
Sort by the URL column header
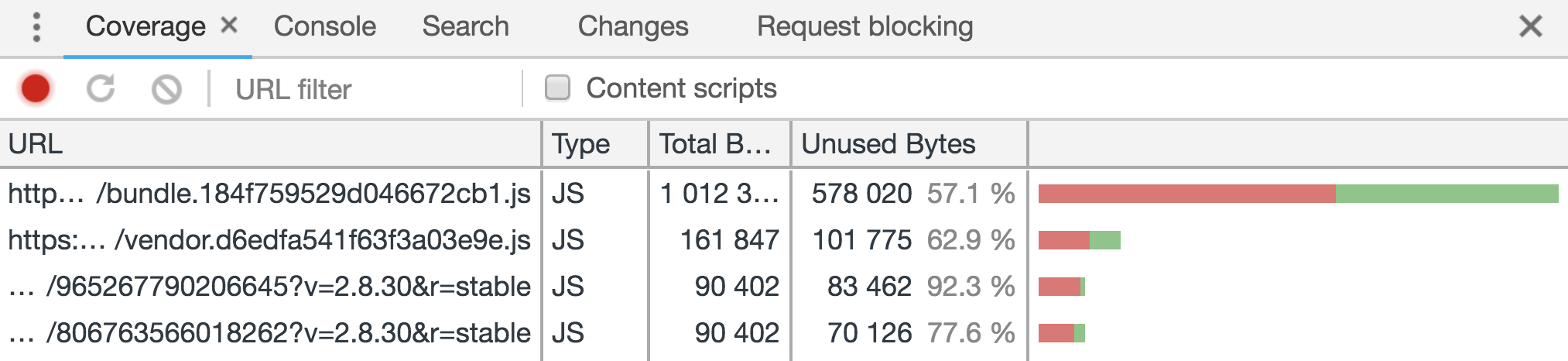tap(271, 144)
